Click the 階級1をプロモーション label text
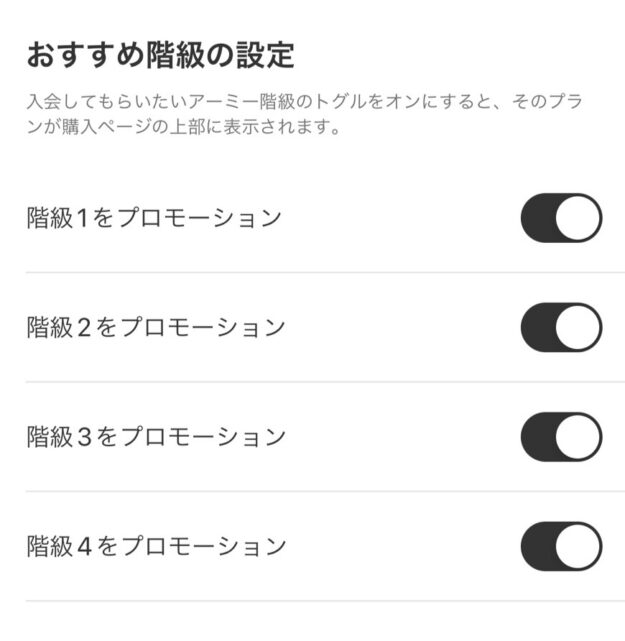 [154, 218]
